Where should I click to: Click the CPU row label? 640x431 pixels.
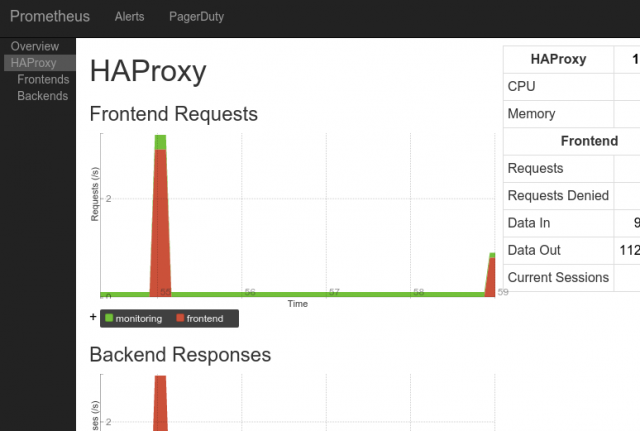pyautogui.click(x=521, y=87)
